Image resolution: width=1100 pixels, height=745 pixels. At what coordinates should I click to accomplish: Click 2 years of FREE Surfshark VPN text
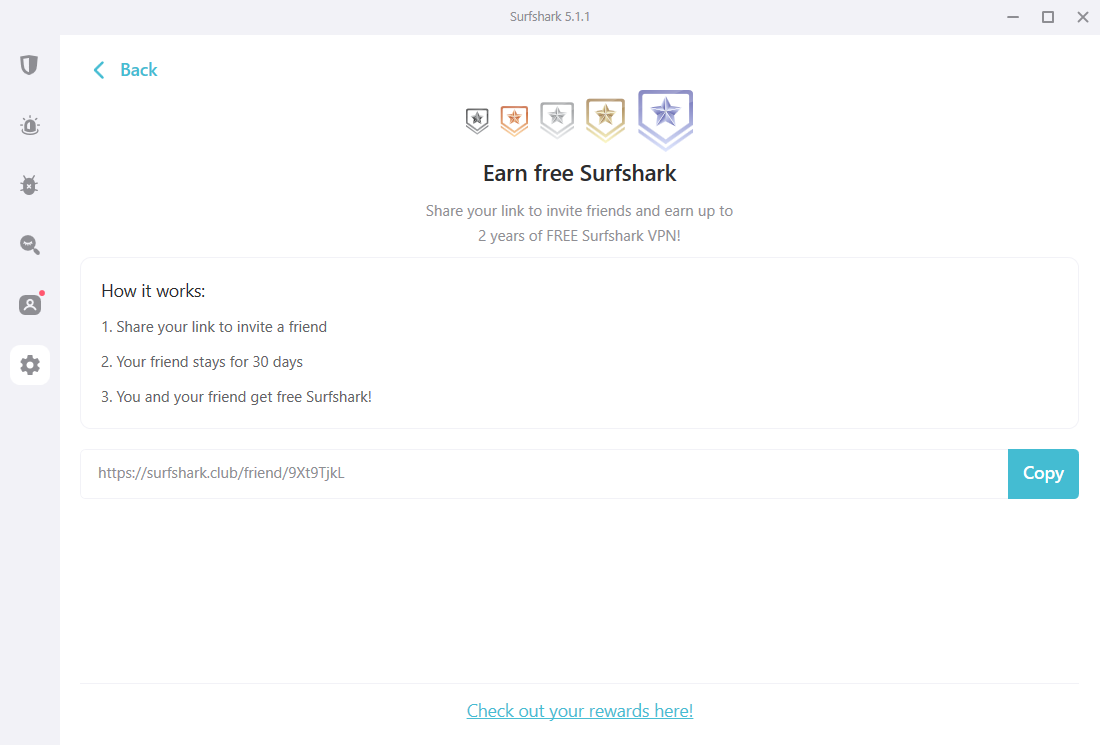pyautogui.click(x=579, y=236)
